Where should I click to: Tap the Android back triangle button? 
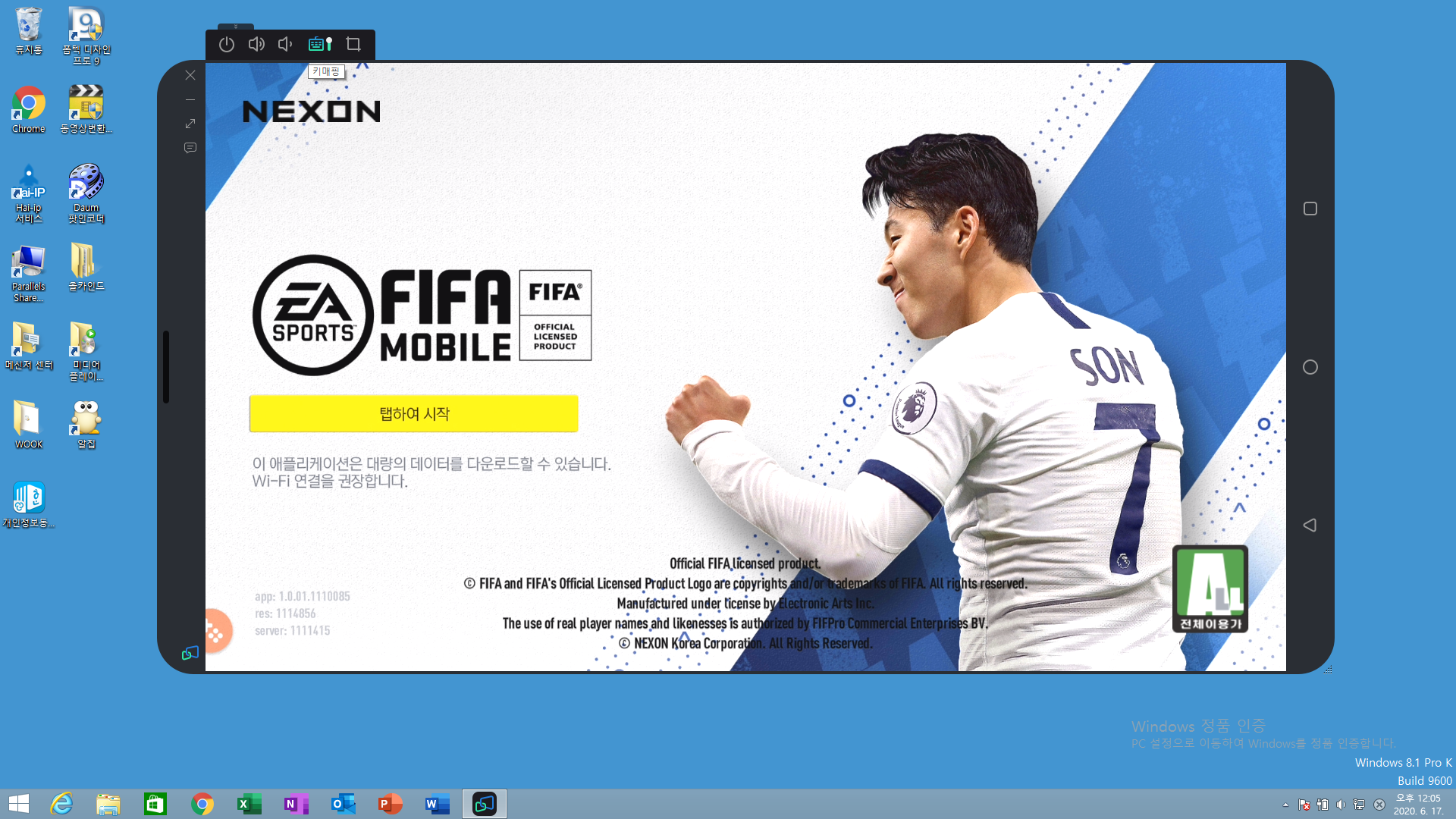(x=1310, y=525)
